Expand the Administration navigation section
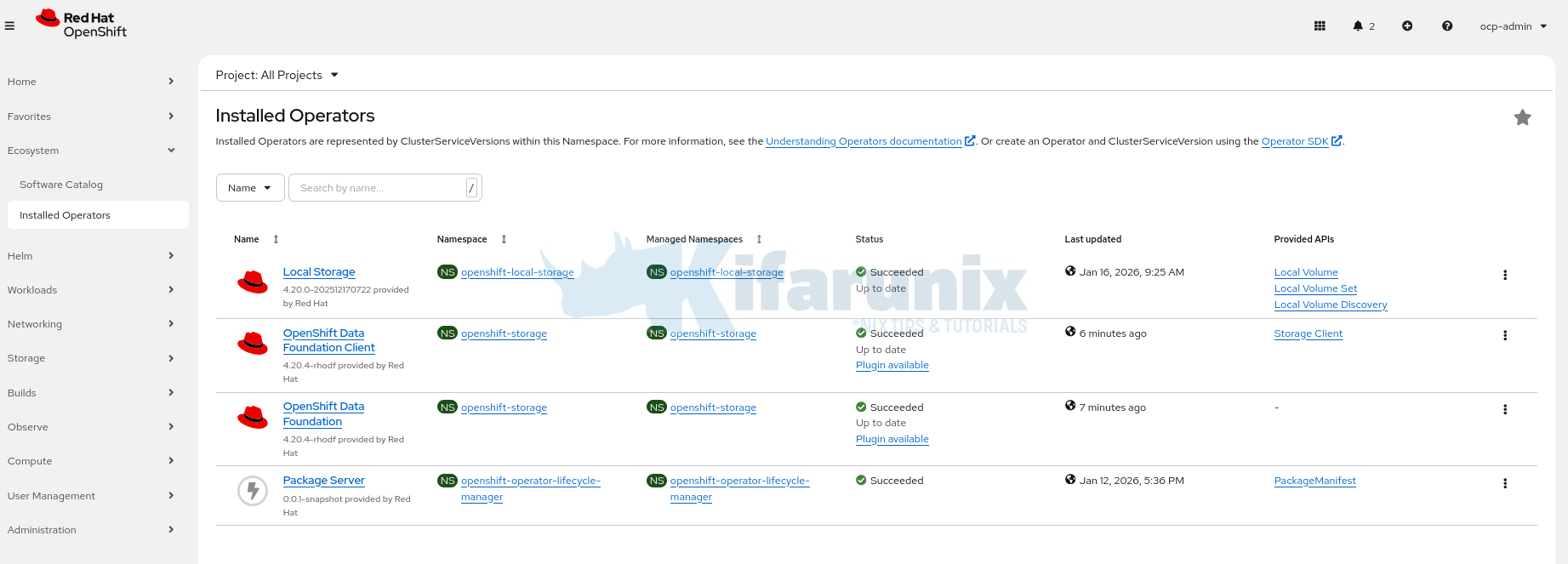This screenshot has height=564, width=1568. (90, 530)
